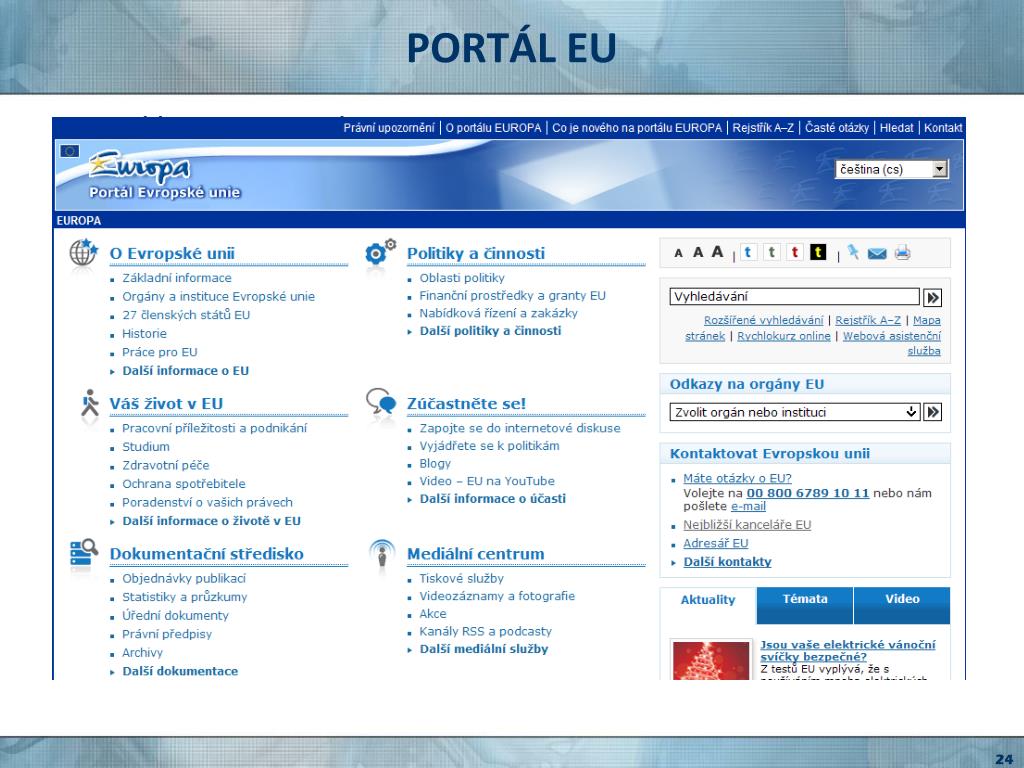This screenshot has height=768, width=1024.
Task: Open Další politiky a činnosti
Action: point(490,331)
